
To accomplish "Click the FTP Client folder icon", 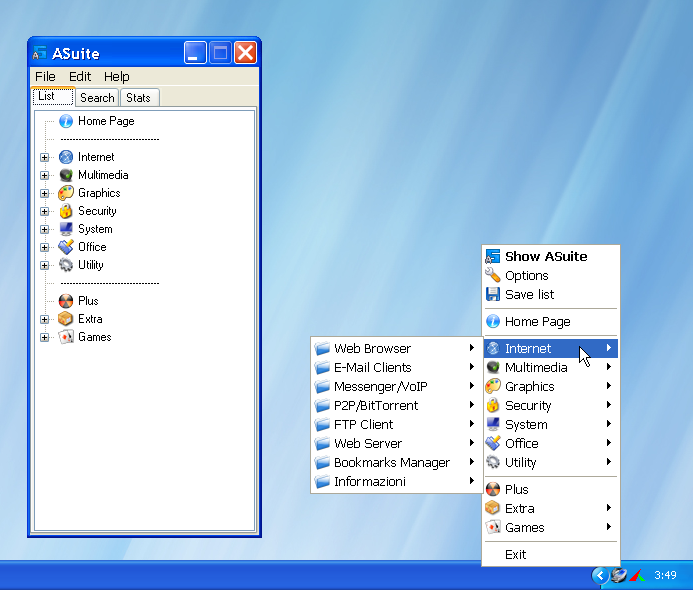I will click(322, 424).
